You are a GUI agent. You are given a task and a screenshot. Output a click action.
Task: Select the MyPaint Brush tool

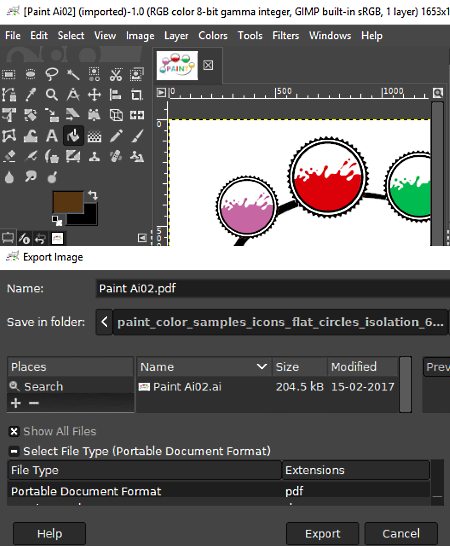click(73, 156)
